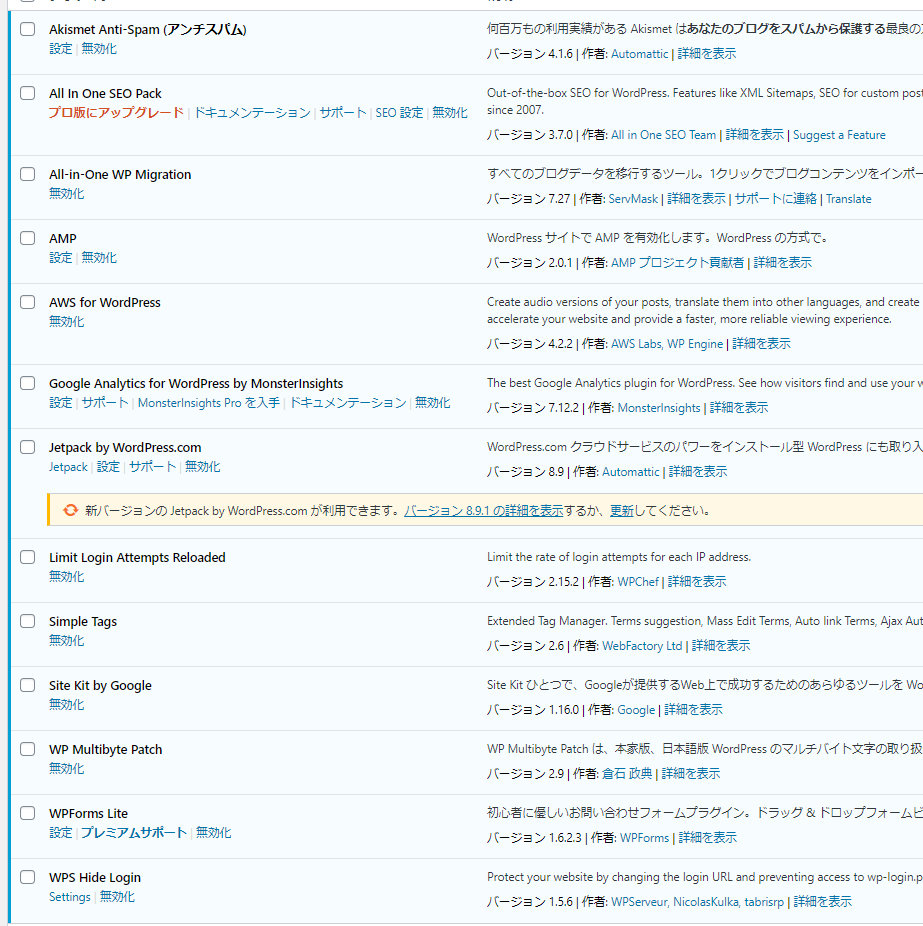Open All in One SEO Team author link
Viewport: 923px width, 926px height.
click(663, 135)
